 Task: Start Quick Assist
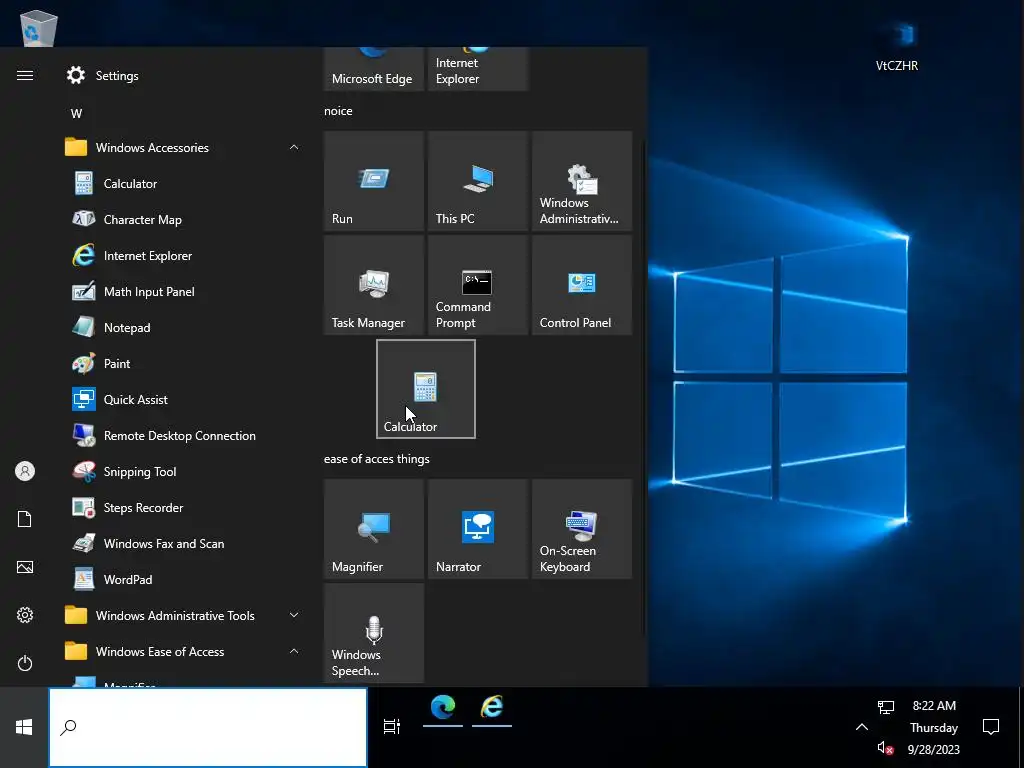[x=183, y=399]
